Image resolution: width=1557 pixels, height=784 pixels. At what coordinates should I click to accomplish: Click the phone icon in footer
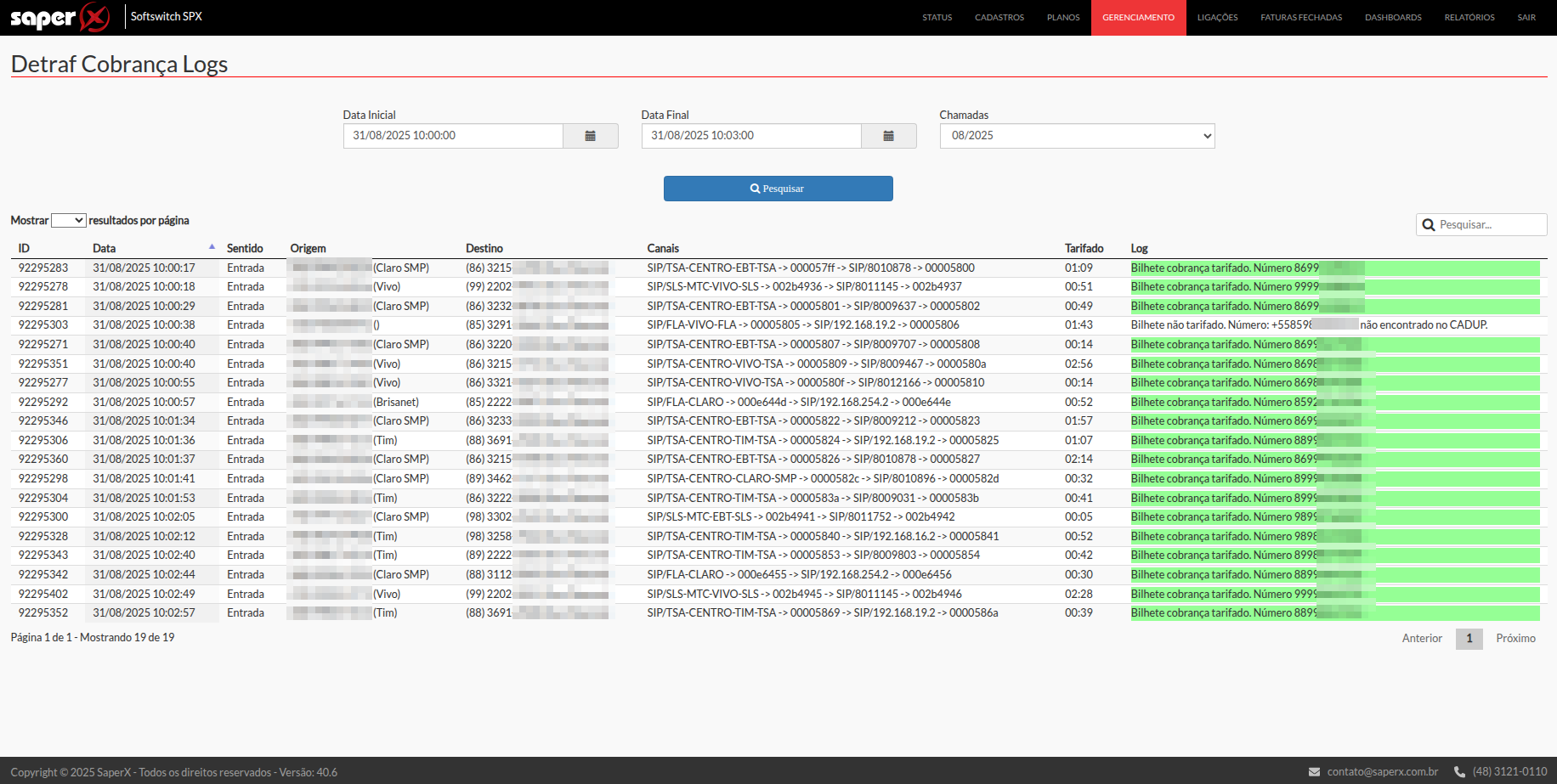tap(1459, 772)
